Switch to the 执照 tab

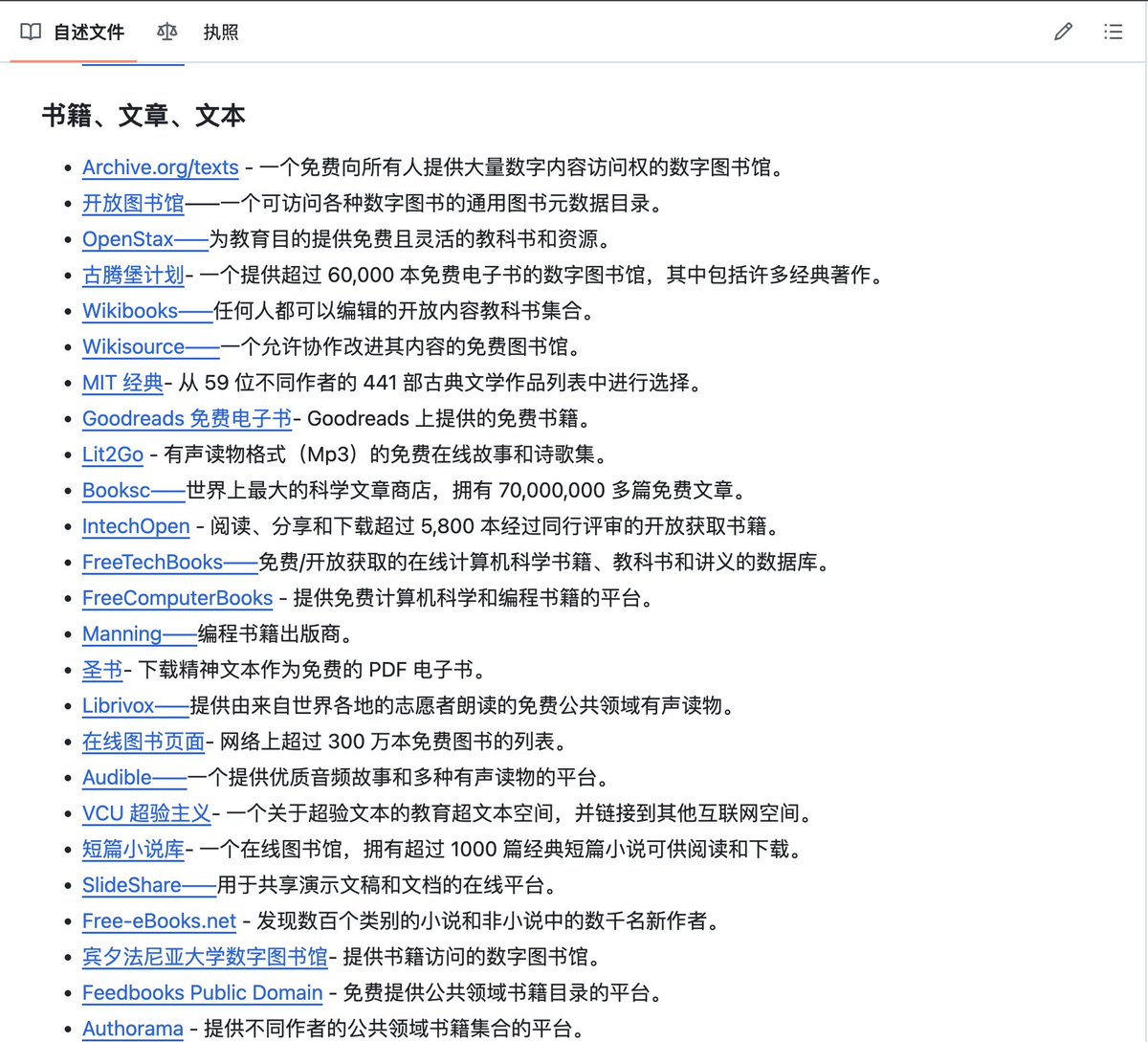click(x=198, y=32)
